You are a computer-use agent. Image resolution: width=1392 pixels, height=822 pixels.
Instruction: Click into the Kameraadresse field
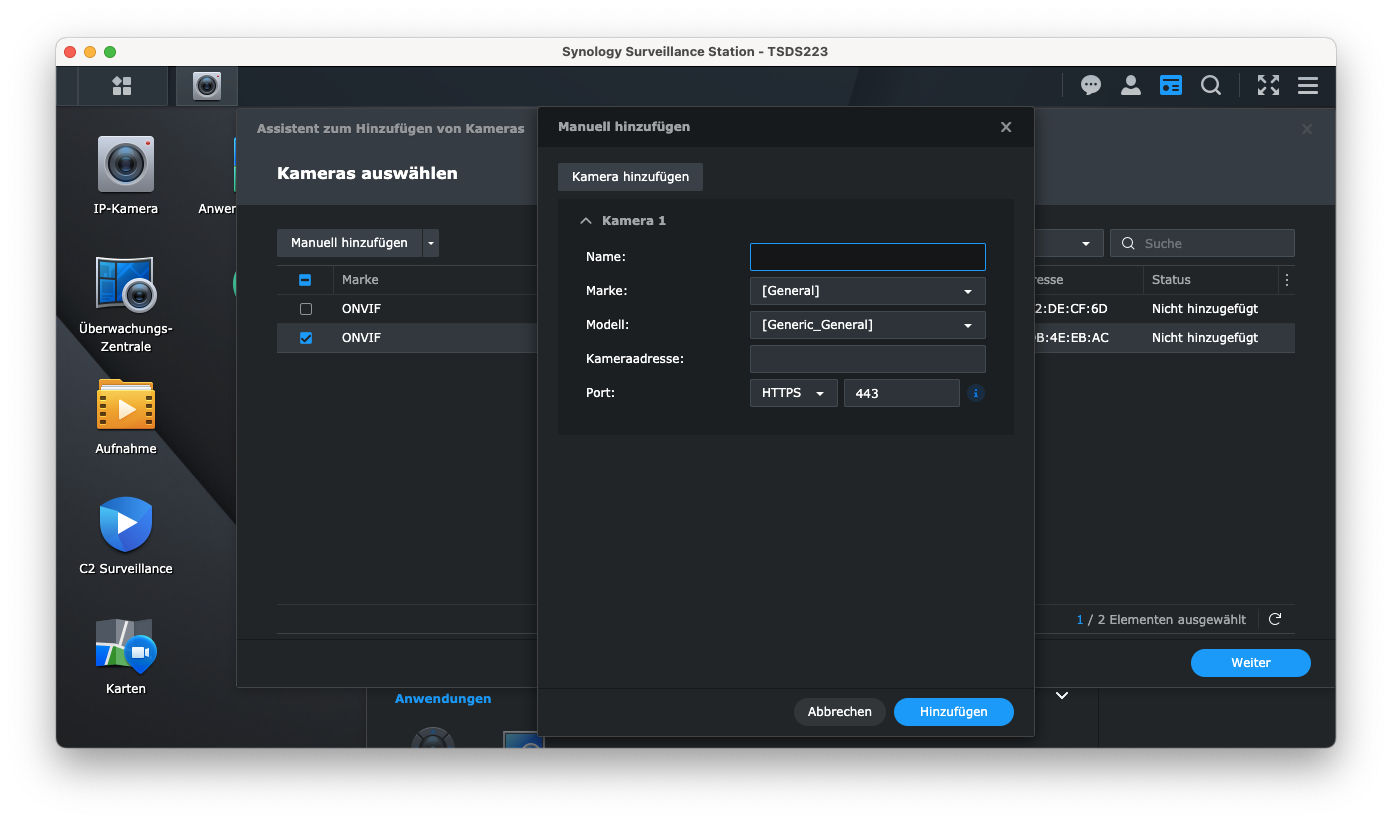(x=867, y=359)
